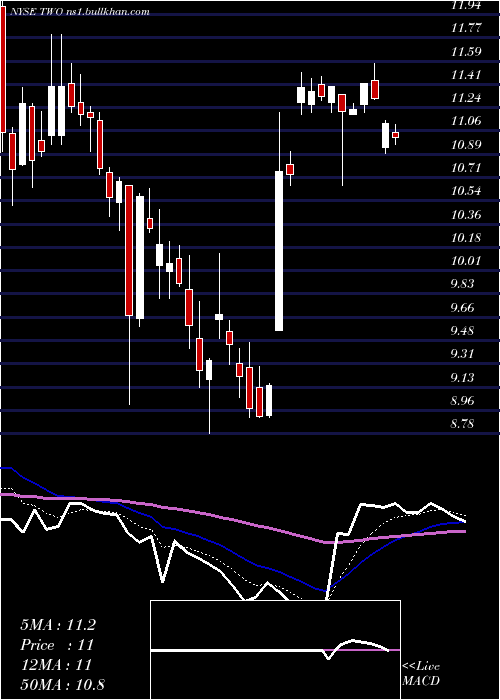Image resolution: width=500 pixels, height=700 pixels.
Task: Click the 11.77 price axis label
Action: coord(466,28)
